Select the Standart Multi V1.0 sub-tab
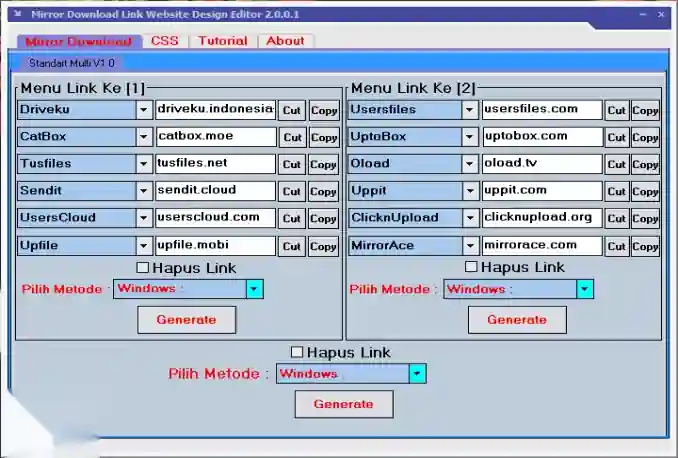678x458 pixels. (x=72, y=63)
